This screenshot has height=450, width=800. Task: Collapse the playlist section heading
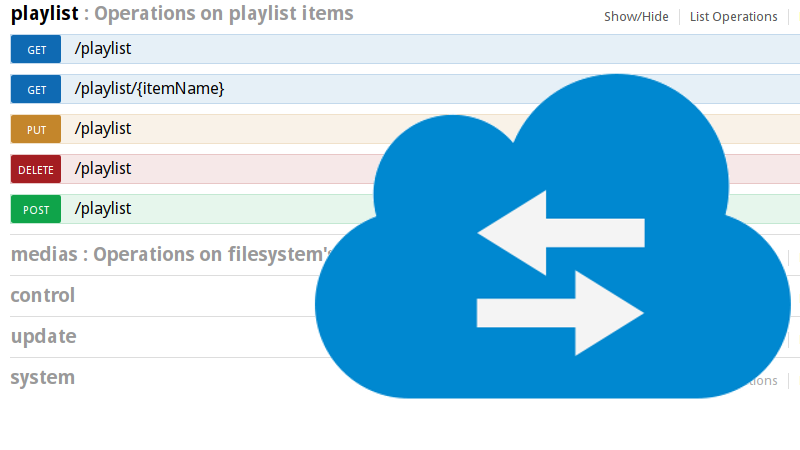coord(44,14)
